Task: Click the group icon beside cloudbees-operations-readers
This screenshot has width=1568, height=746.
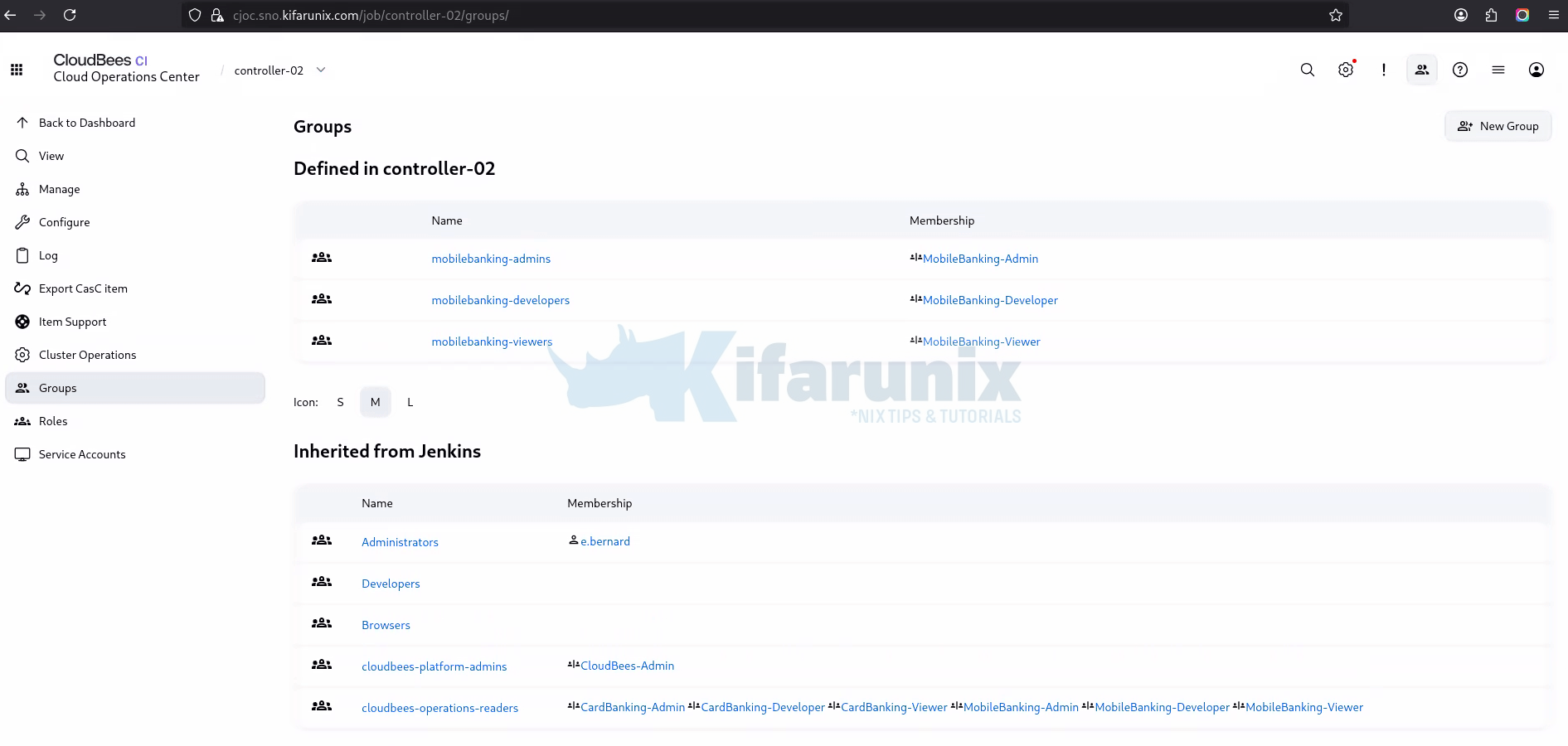Action: 322,706
